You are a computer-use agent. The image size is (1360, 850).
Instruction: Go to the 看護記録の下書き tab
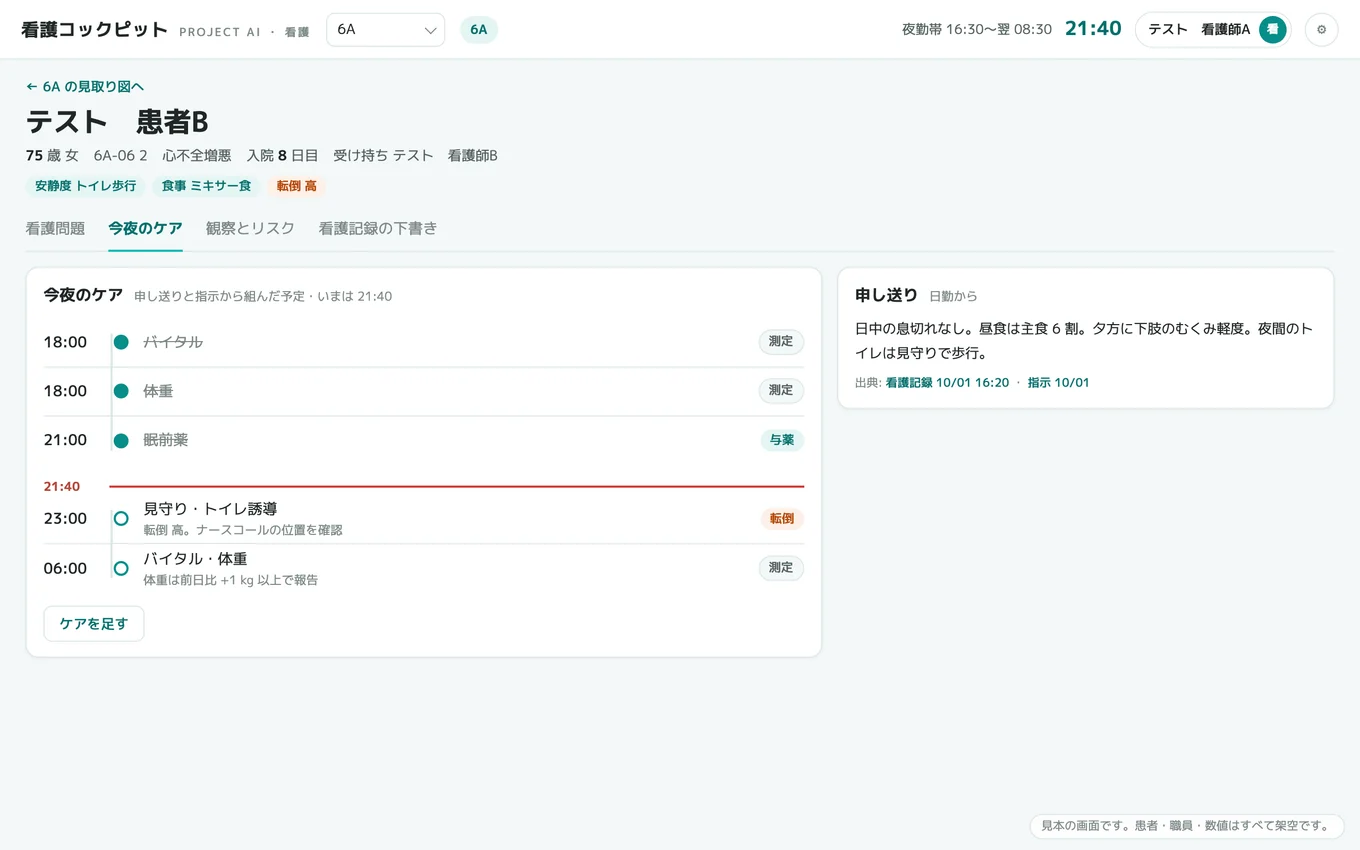tap(378, 228)
